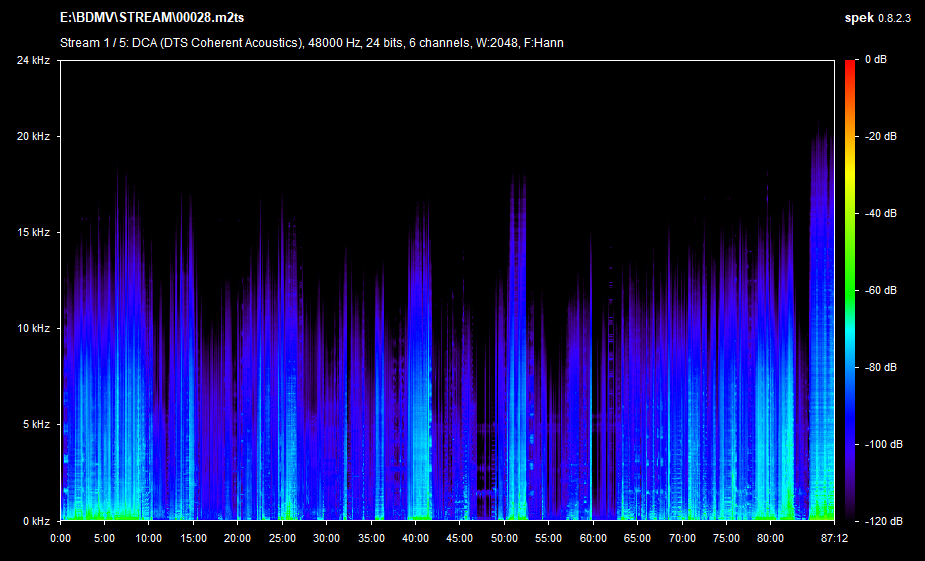Click the spek logo text
This screenshot has width=925, height=561.
click(x=860, y=18)
